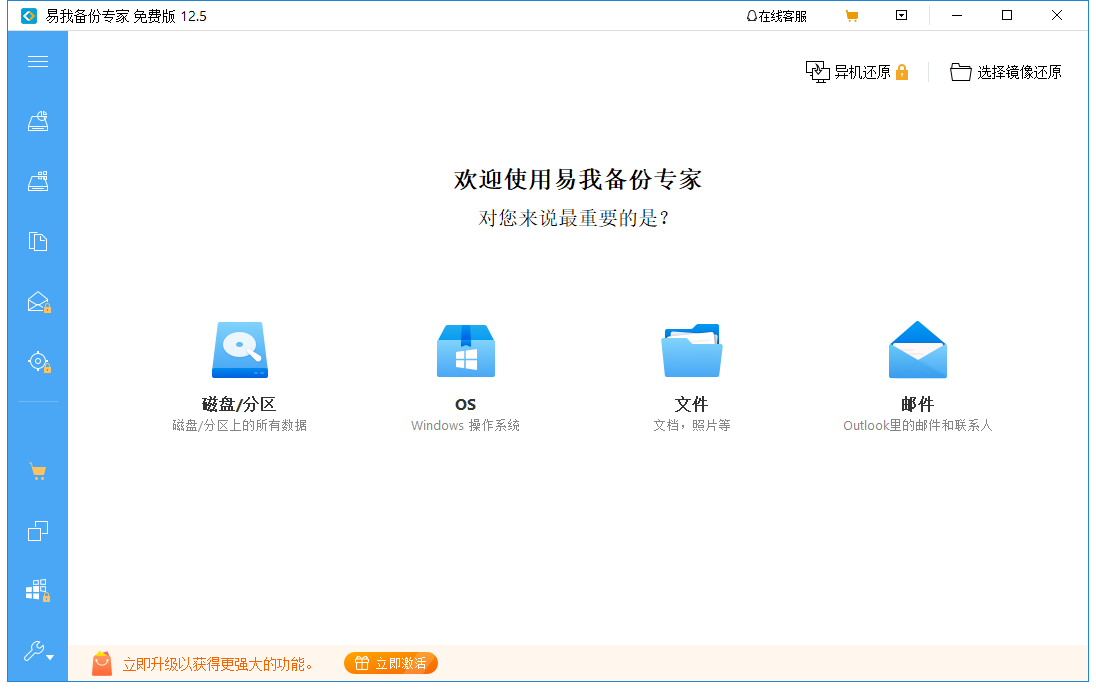Select the wrench tools icon in sidebar
The image size is (1096, 689).
point(34,652)
